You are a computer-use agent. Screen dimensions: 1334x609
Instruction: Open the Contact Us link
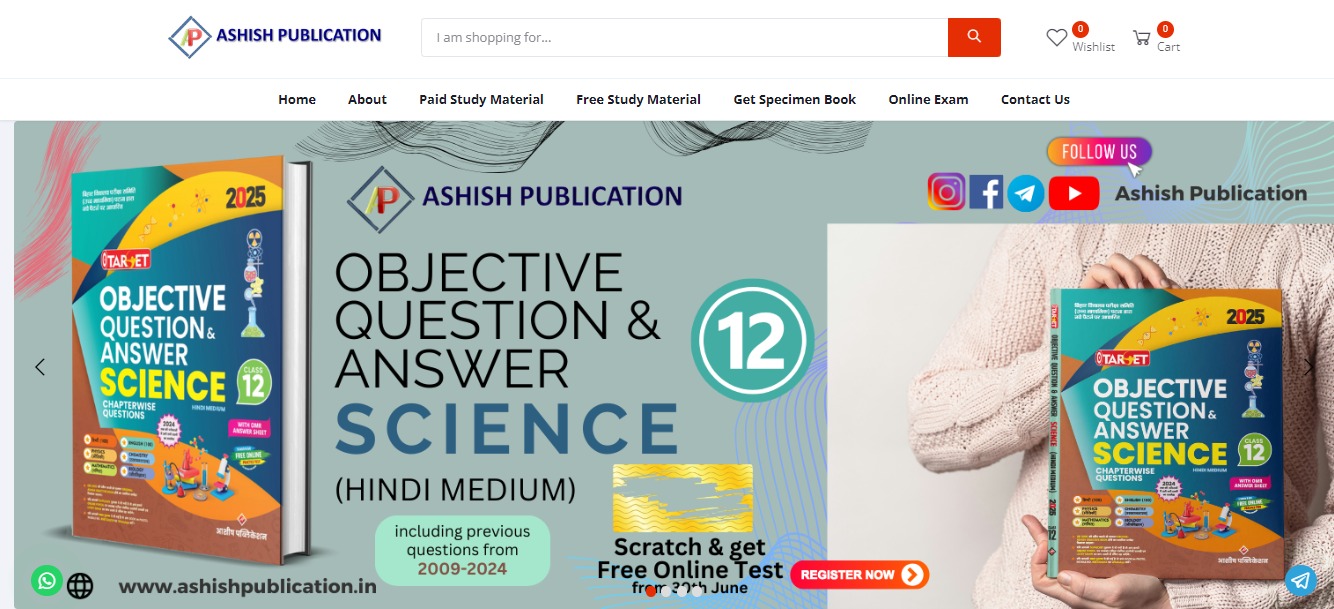1035,99
